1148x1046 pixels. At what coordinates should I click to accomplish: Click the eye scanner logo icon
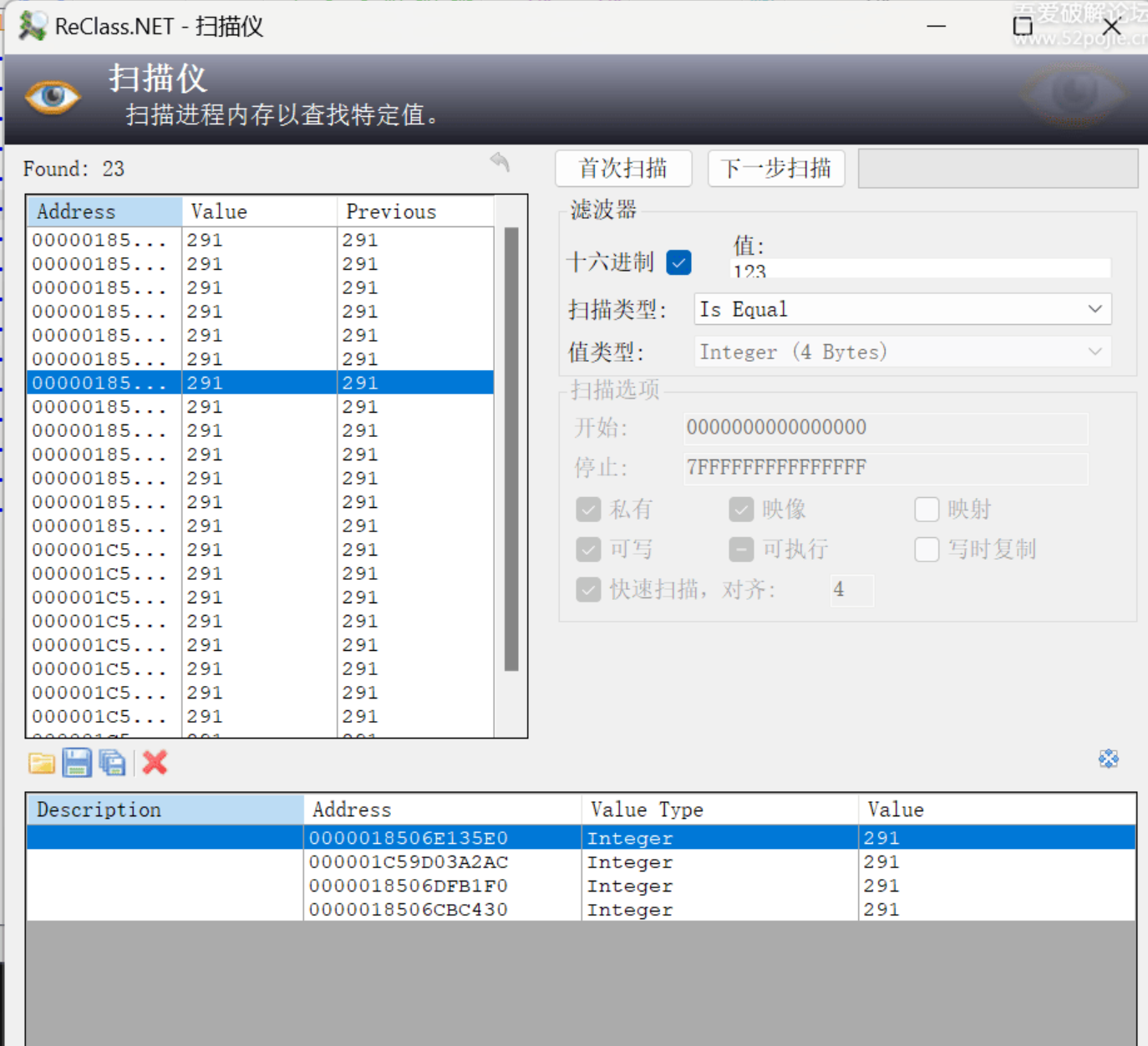52,98
